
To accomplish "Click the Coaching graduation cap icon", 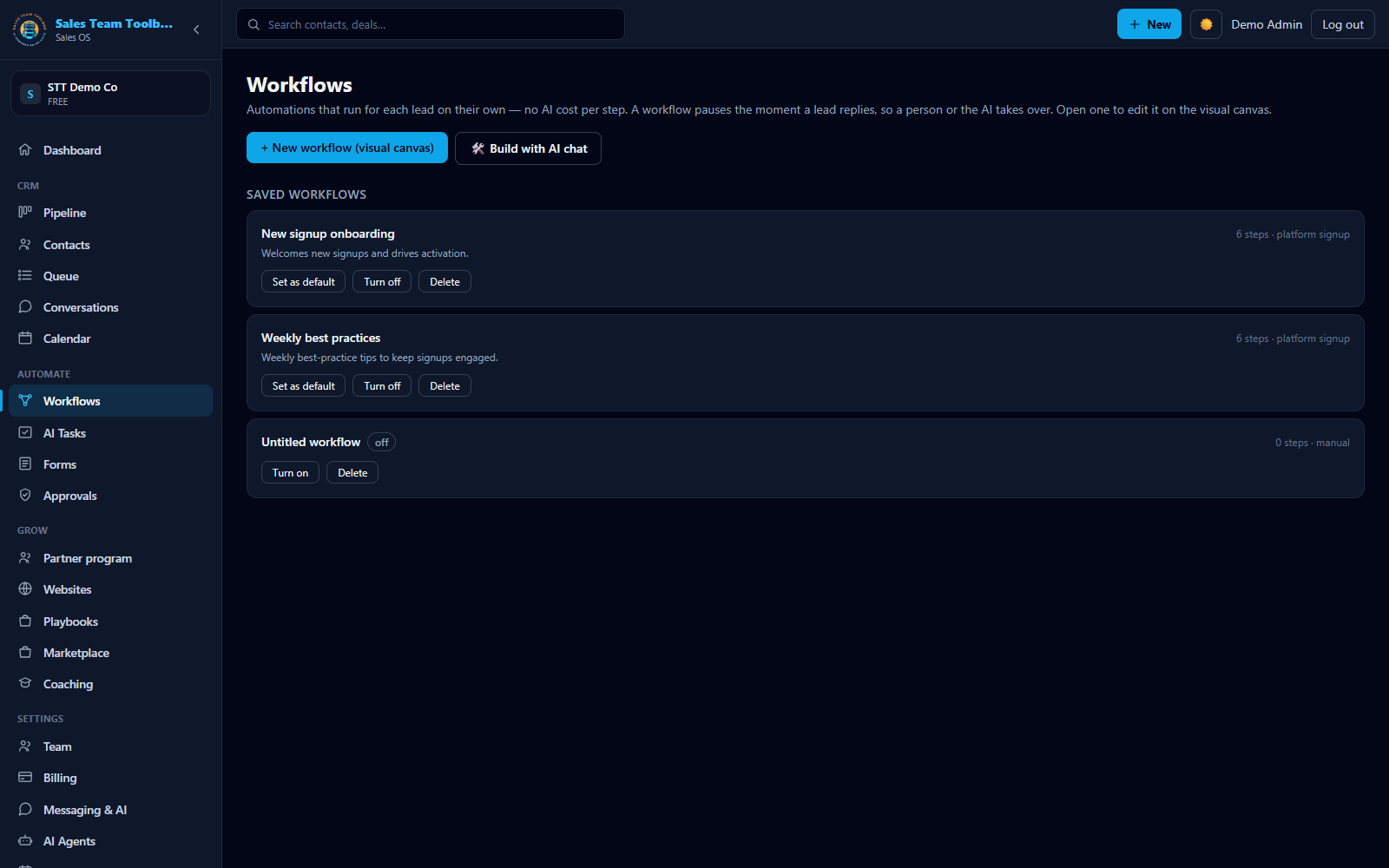I will point(25,684).
